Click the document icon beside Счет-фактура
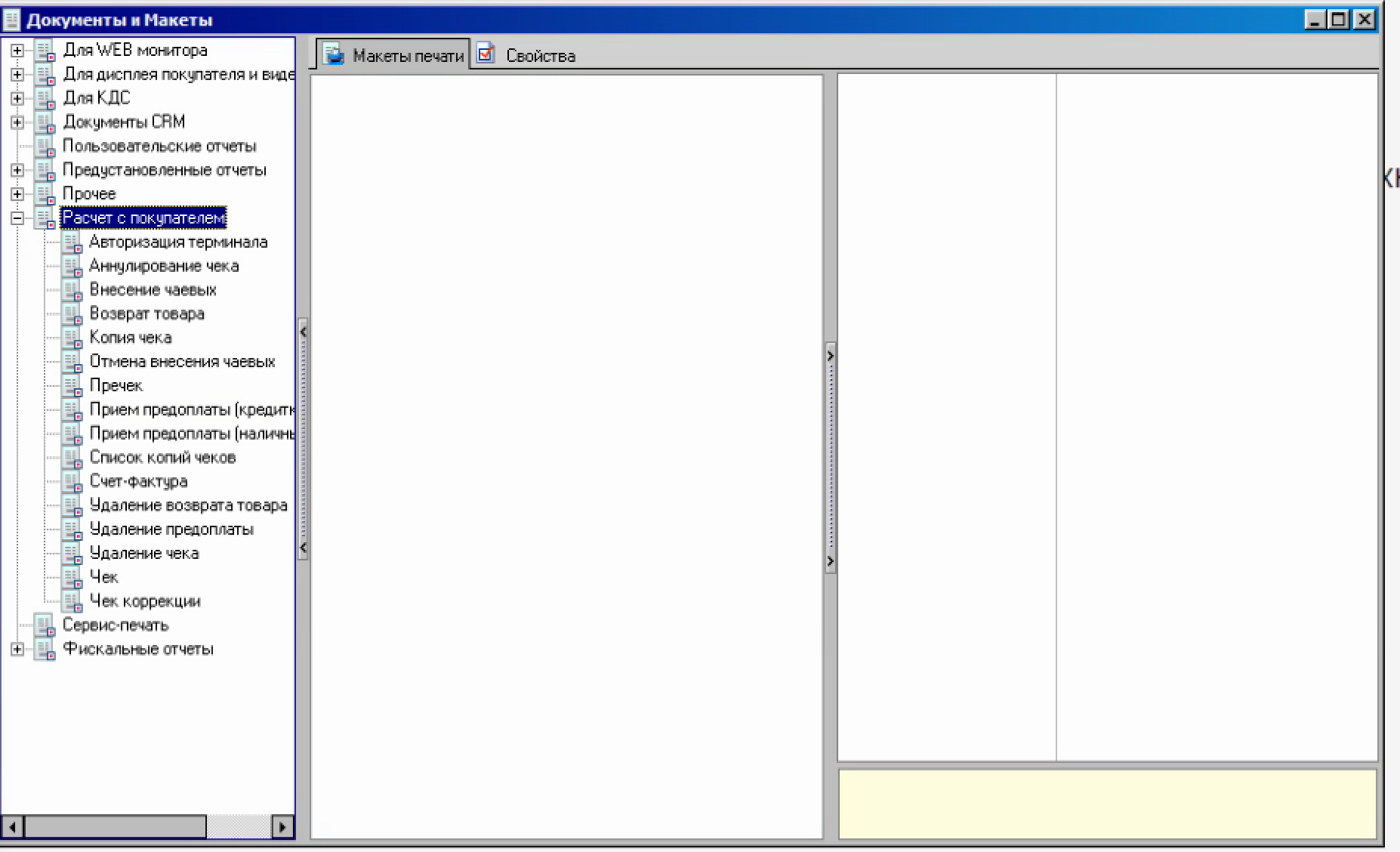1400x852 pixels. tap(72, 482)
